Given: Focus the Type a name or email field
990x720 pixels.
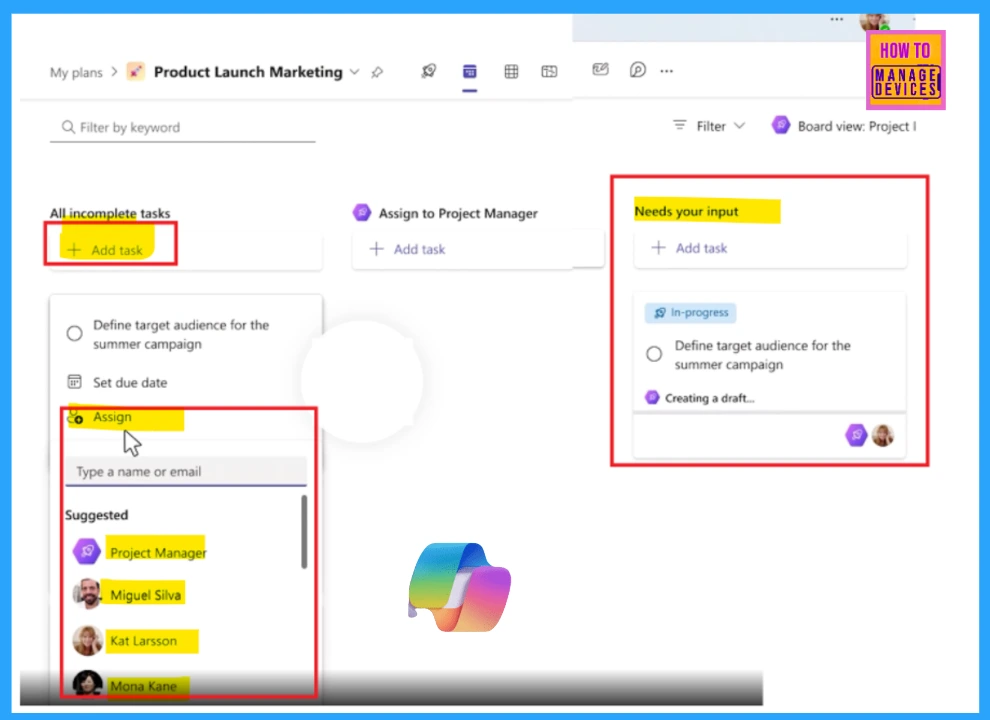Looking at the screenshot, I should [x=186, y=472].
